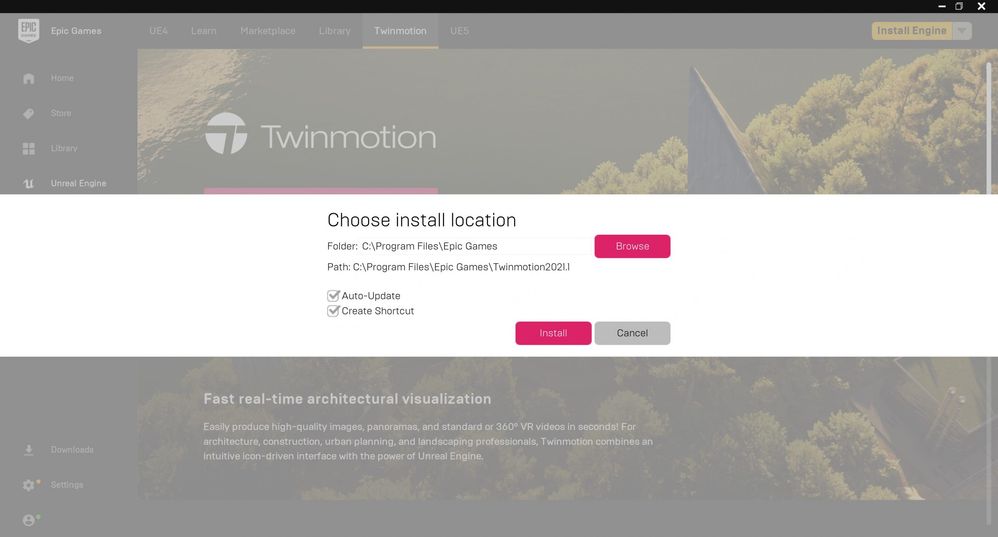Toggle the Auto-Update checkbox

(x=333, y=295)
